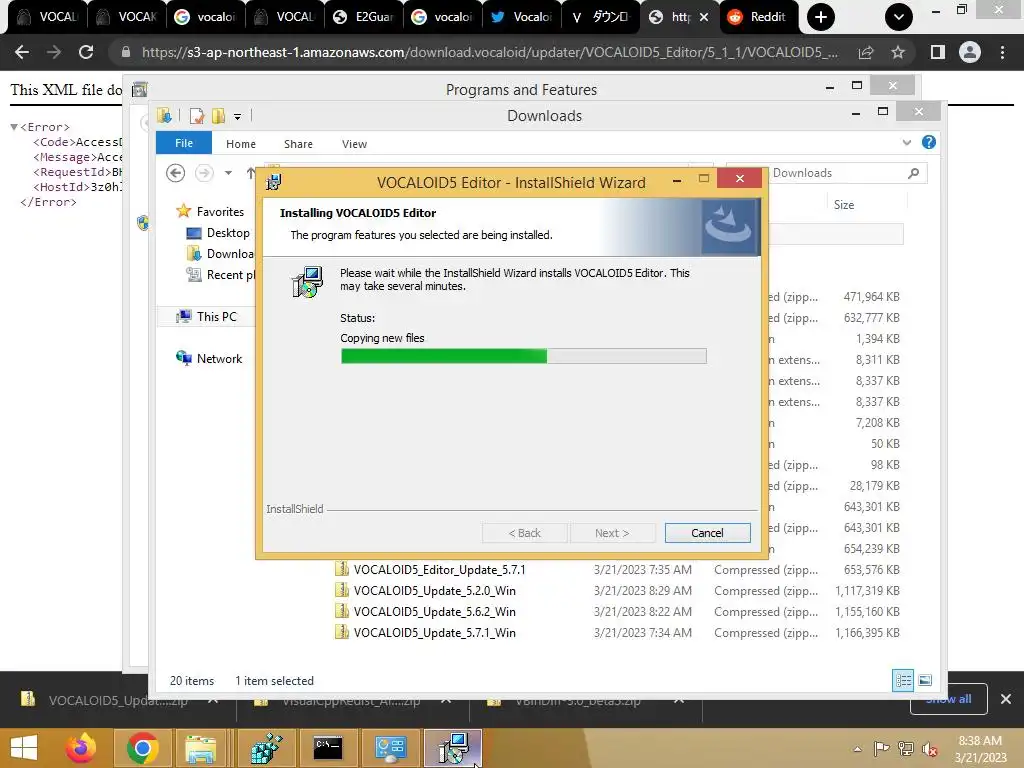This screenshot has height=768, width=1024.
Task: Open File Explorer from the taskbar
Action: click(x=201, y=748)
